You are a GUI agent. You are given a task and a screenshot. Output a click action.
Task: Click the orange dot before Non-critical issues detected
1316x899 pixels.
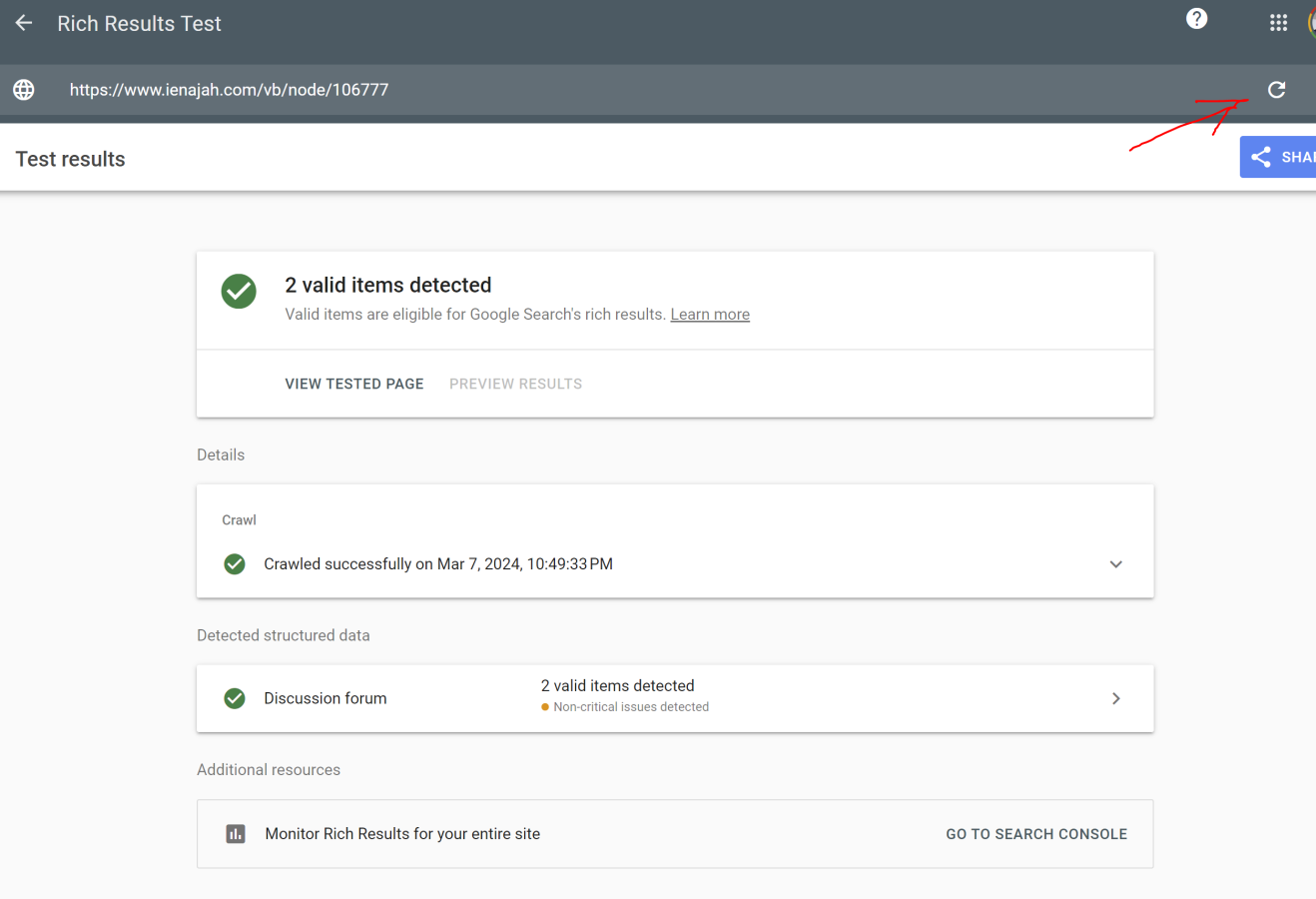click(x=545, y=707)
